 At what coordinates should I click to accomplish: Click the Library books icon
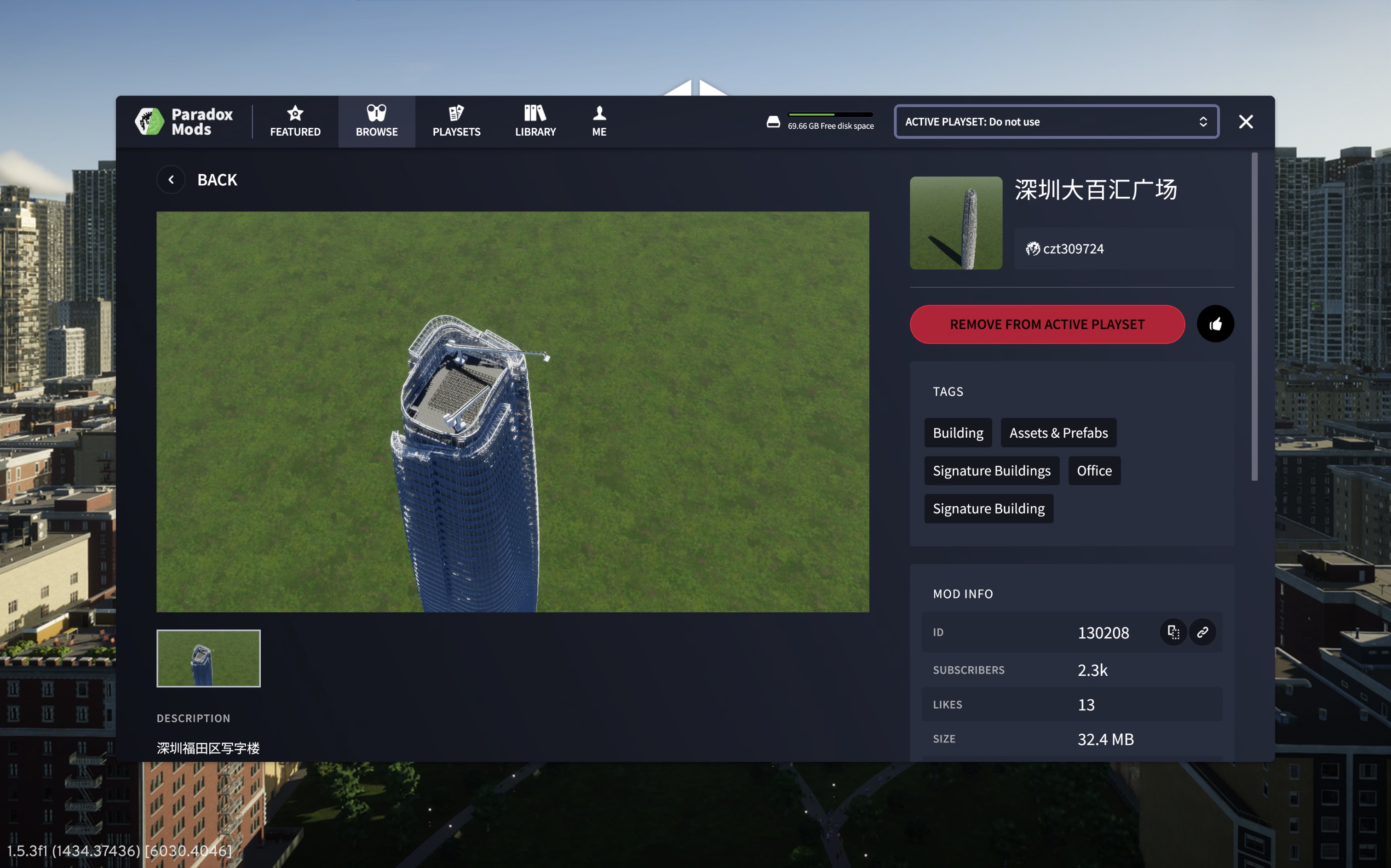(535, 113)
